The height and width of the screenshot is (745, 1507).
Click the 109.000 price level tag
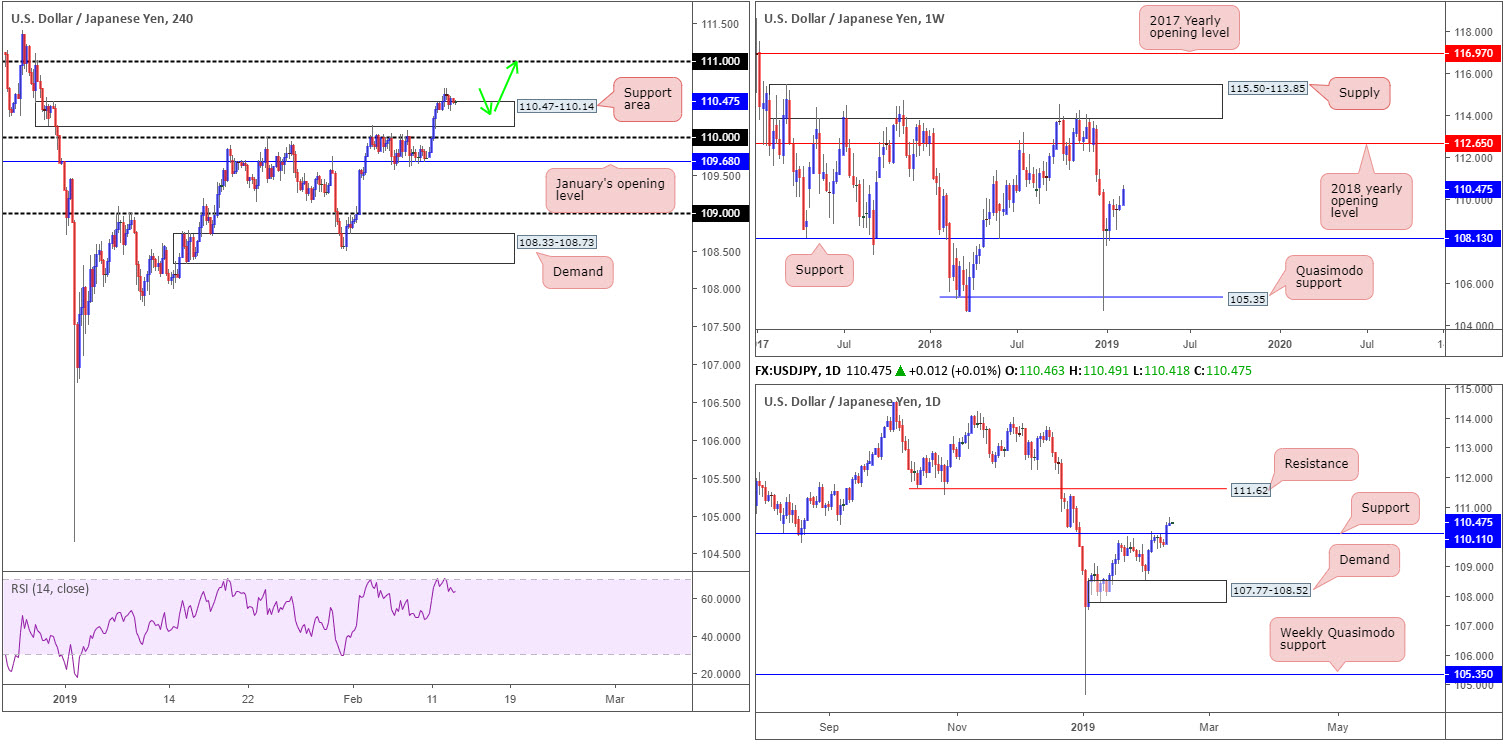point(720,213)
